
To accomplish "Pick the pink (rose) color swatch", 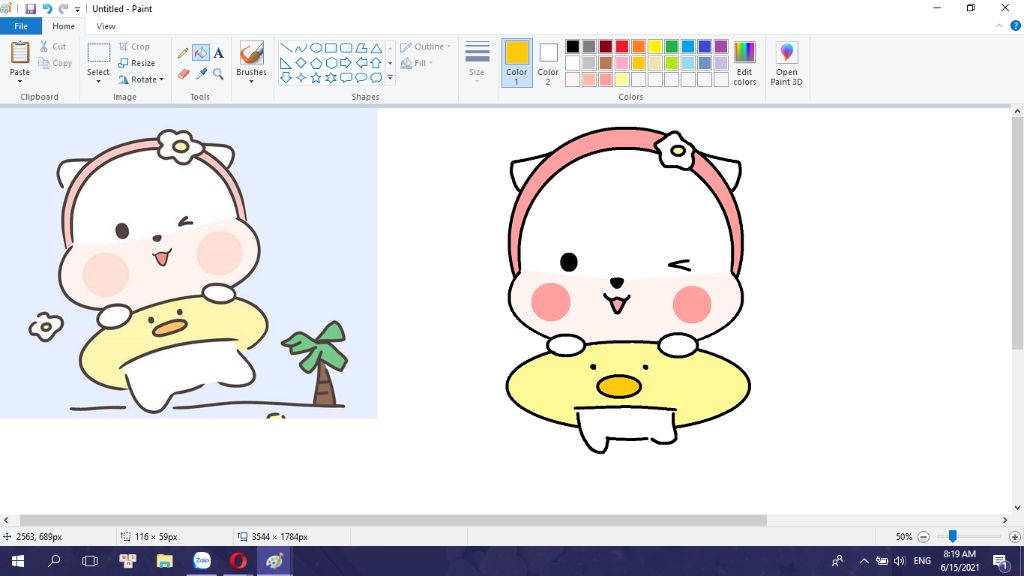I will [622, 63].
